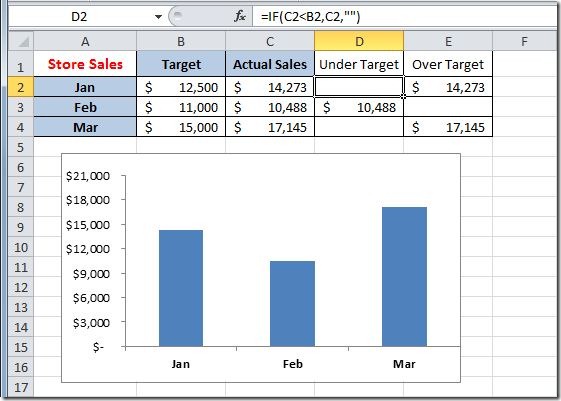561x401 pixels.
Task: Click Over Target value 14,273 in column E
Action: click(448, 87)
